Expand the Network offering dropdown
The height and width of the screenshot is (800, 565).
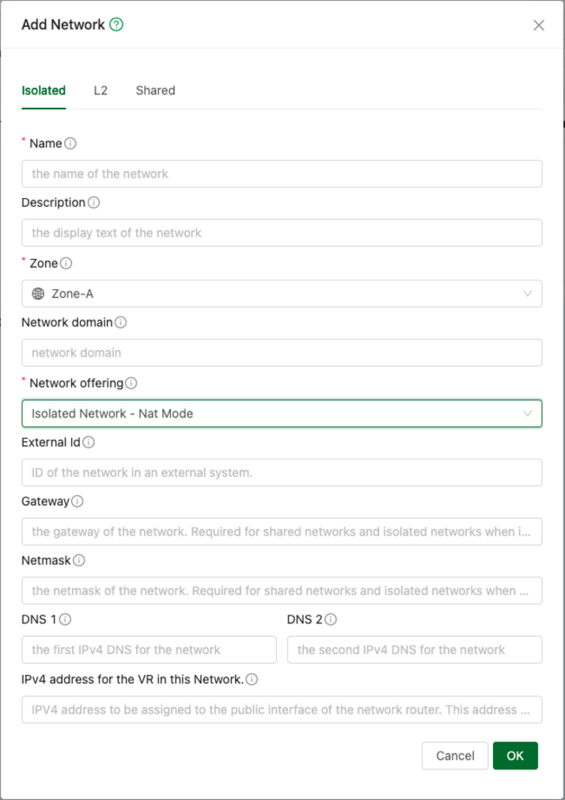[x=282, y=413]
